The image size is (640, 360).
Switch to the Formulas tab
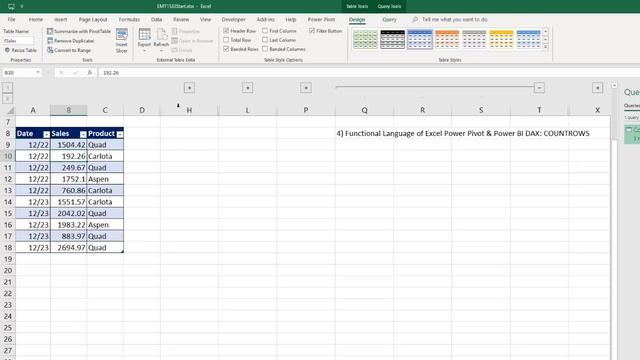click(x=129, y=20)
